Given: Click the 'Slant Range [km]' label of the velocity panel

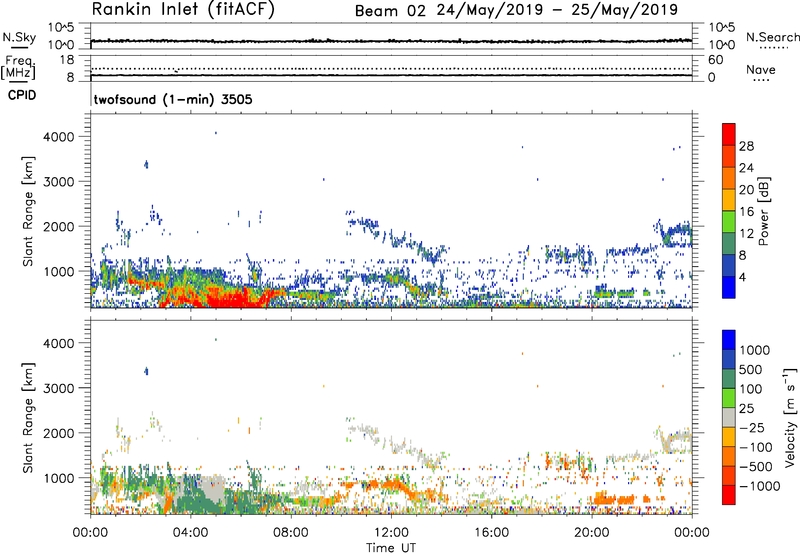Looking at the screenshot, I should (x=28, y=417).
